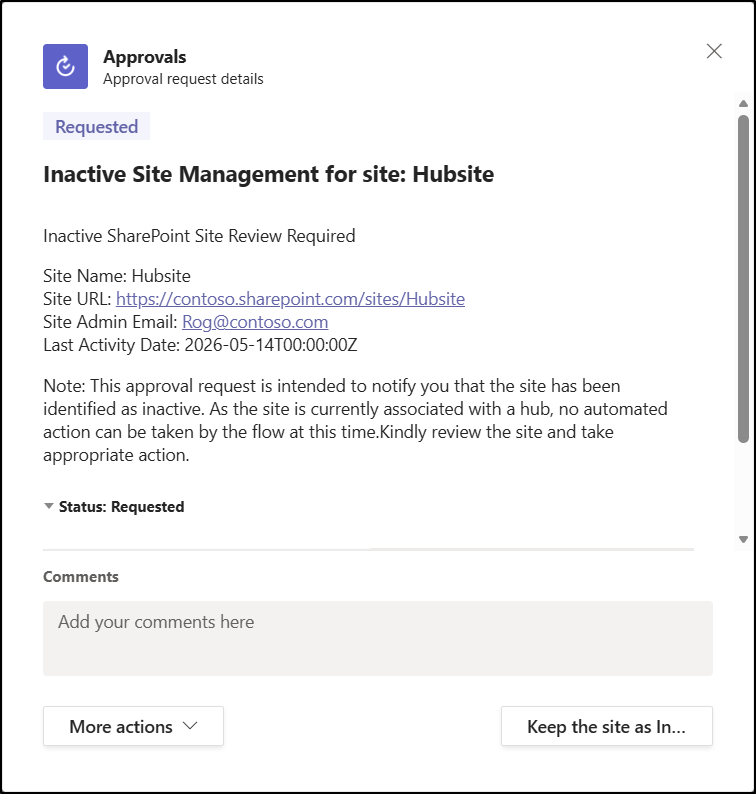Image resolution: width=756 pixels, height=794 pixels.
Task: Click the scrollbar up arrow
Action: click(743, 104)
